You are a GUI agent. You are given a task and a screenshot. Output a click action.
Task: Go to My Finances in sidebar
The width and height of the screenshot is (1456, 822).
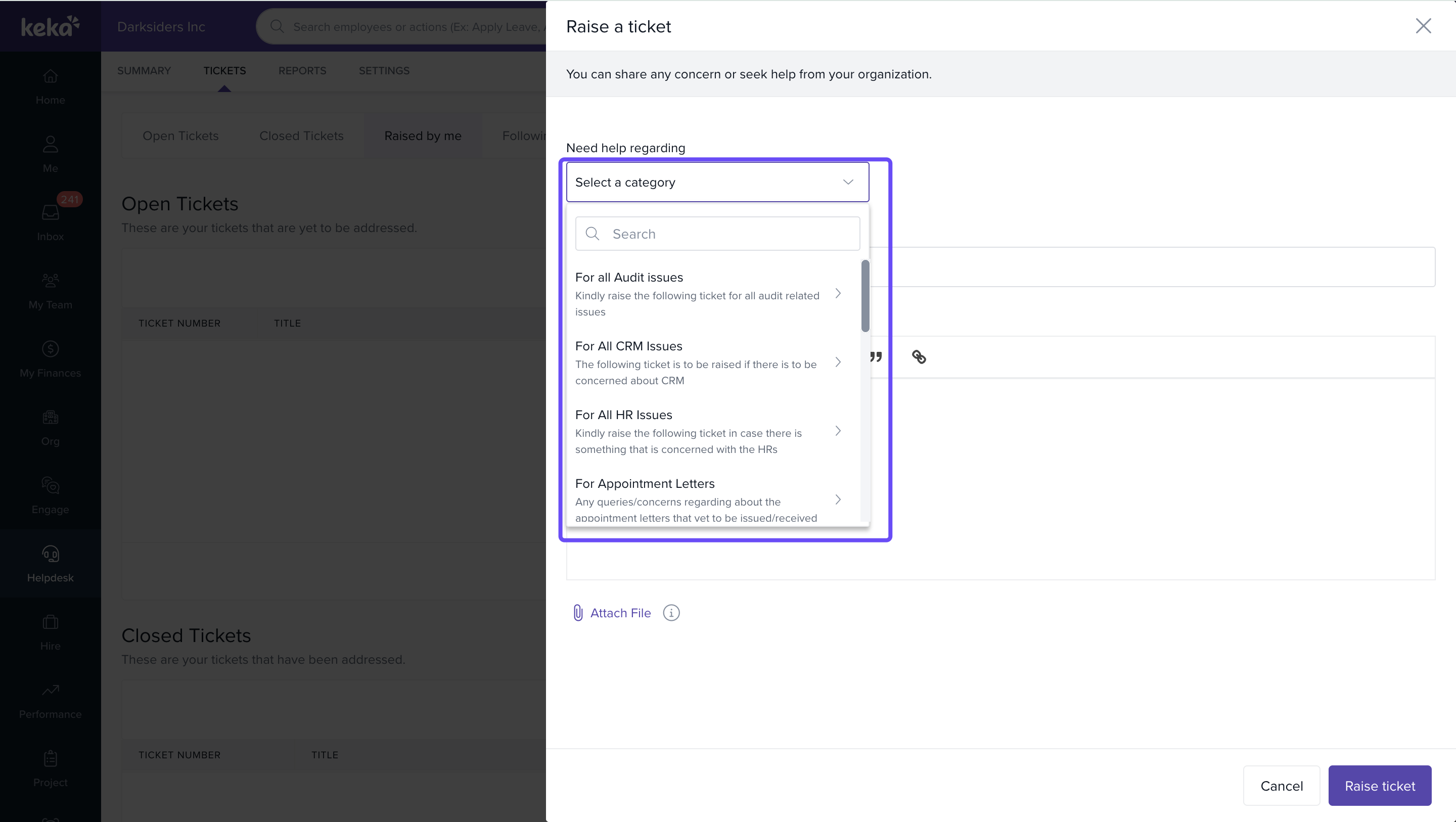point(51,358)
